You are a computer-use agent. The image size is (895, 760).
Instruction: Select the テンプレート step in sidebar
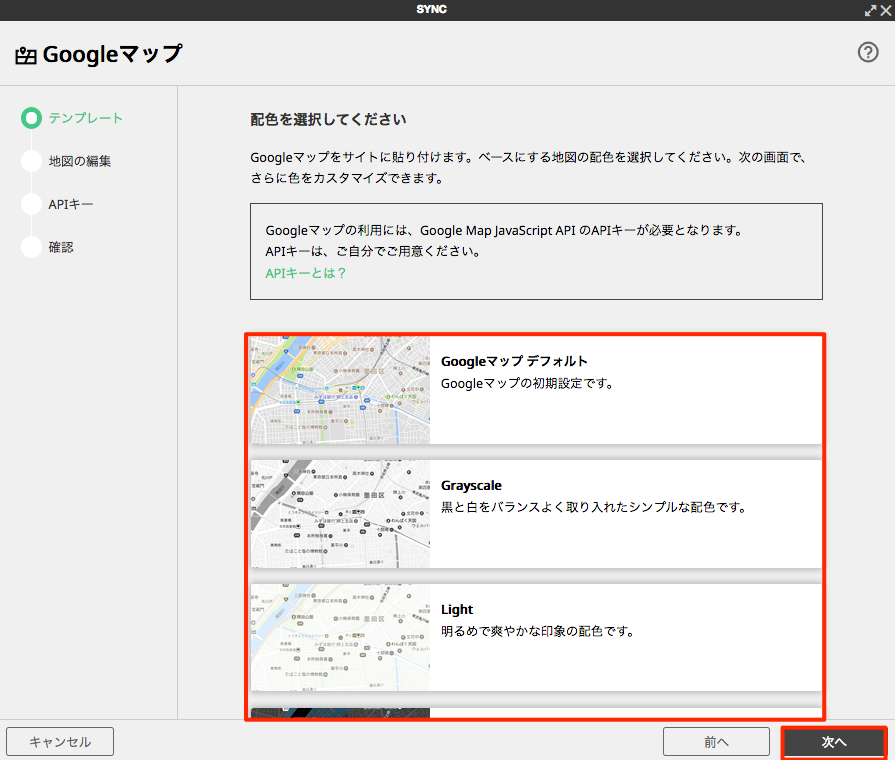(86, 118)
